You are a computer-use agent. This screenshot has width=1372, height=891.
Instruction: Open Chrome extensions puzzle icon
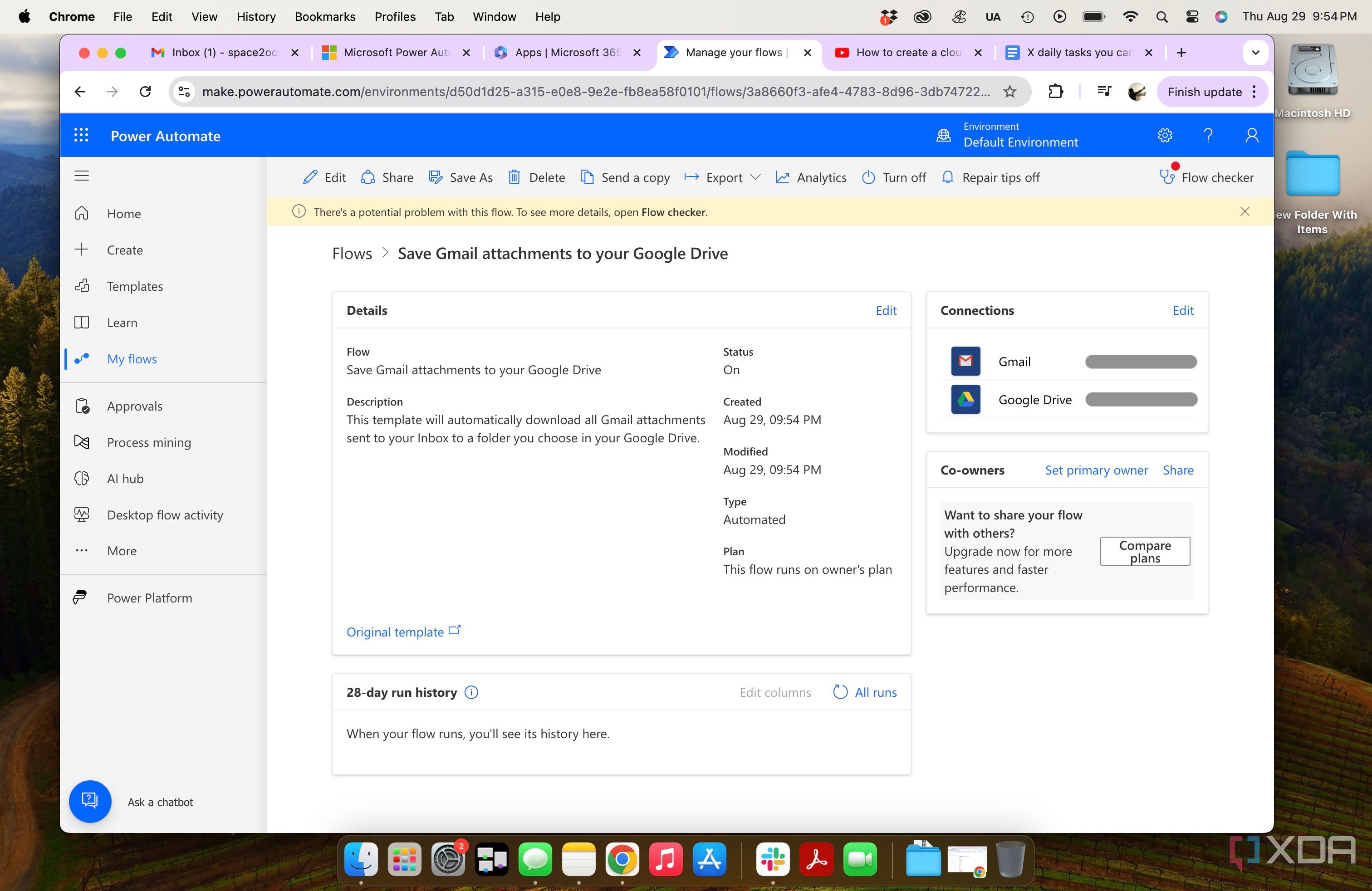point(1055,92)
